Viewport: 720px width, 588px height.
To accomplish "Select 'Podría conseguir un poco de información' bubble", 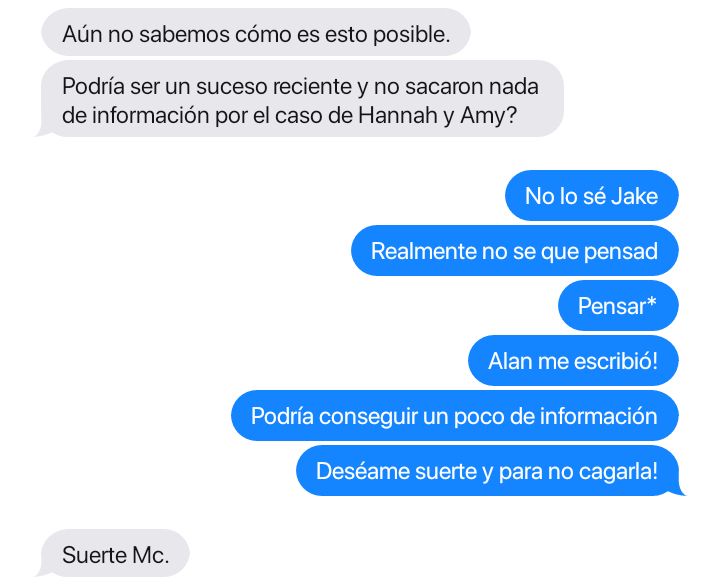I will (x=455, y=416).
